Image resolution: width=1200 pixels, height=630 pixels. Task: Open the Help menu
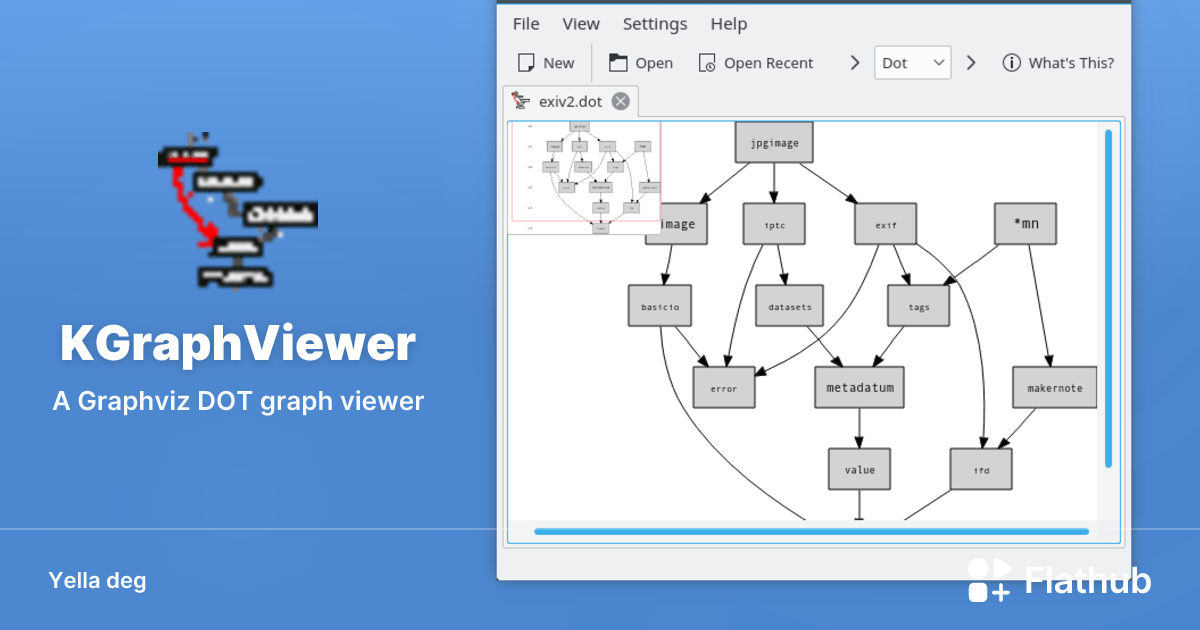[728, 23]
